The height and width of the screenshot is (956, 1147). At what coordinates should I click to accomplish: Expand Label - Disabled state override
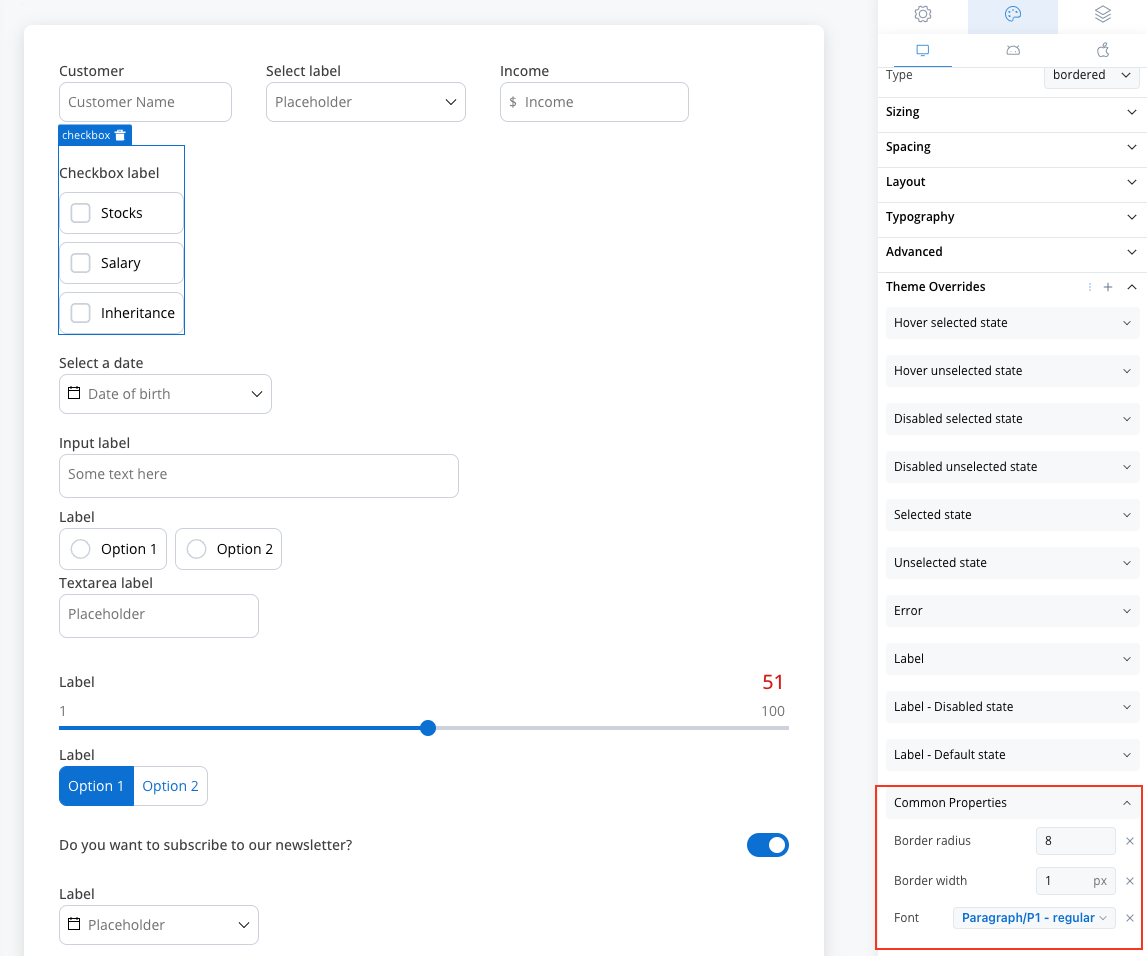pyautogui.click(x=1012, y=707)
